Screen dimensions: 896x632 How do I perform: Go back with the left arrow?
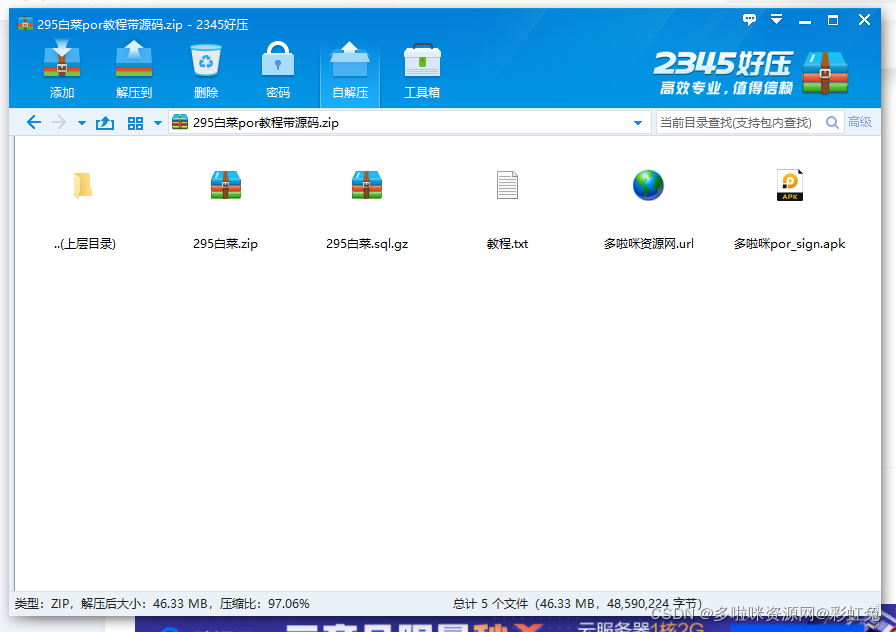click(34, 122)
